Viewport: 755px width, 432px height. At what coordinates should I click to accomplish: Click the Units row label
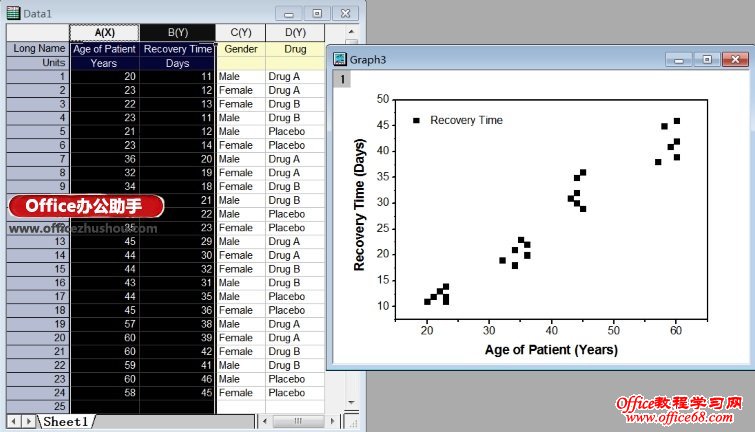tap(38, 63)
